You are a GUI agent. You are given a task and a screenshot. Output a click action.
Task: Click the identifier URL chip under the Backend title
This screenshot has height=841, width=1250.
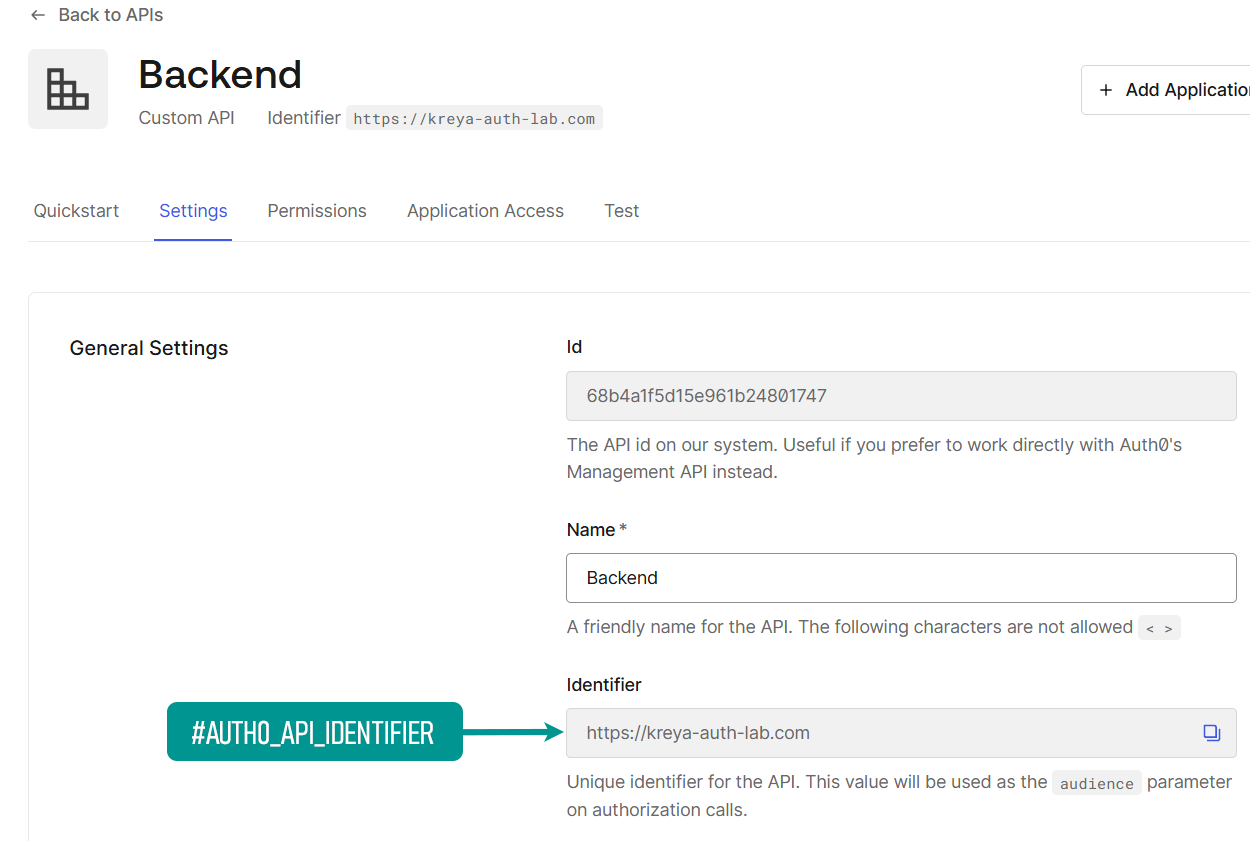pos(474,119)
